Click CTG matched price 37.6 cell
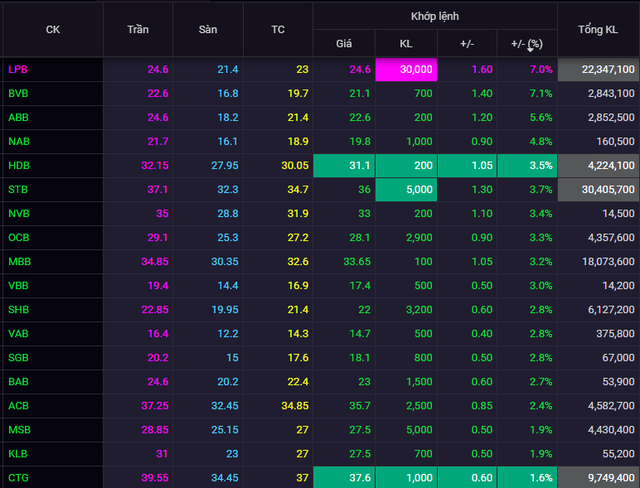This screenshot has height=488, width=640. (344, 478)
